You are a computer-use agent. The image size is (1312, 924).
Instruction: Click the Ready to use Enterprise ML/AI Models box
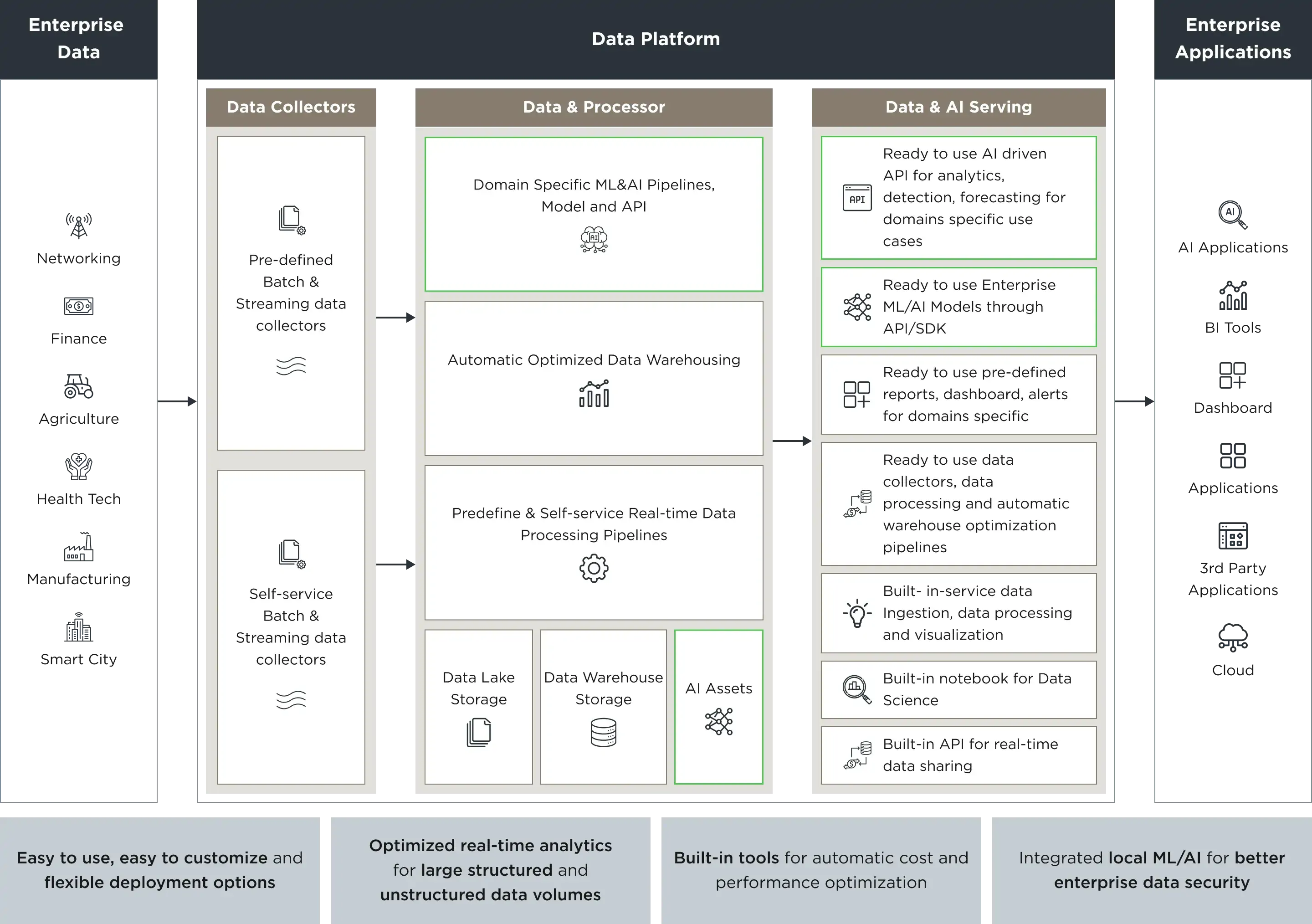(x=958, y=307)
